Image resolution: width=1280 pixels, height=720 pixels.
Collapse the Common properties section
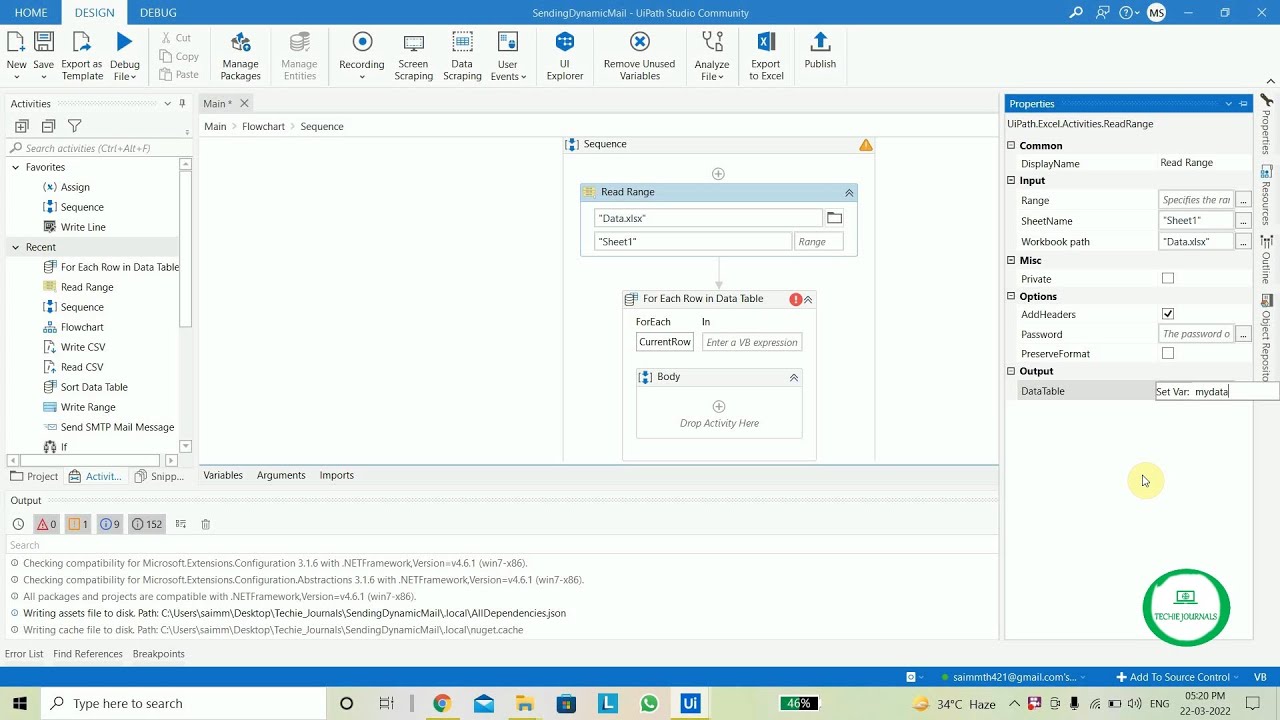(1011, 145)
